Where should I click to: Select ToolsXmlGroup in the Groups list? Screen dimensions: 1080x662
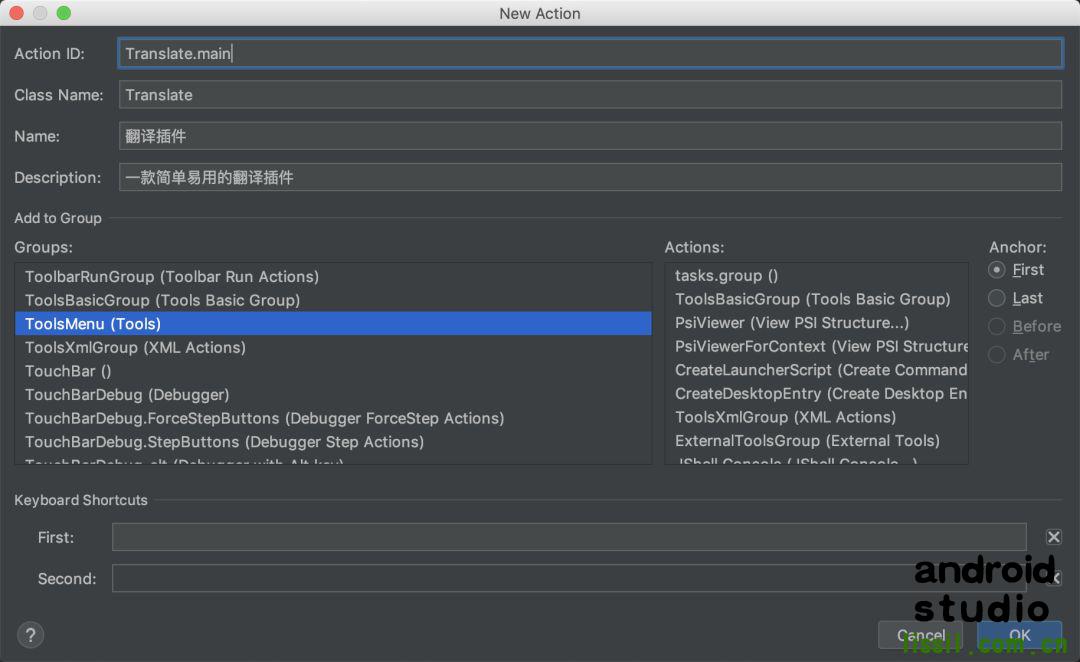[333, 346]
